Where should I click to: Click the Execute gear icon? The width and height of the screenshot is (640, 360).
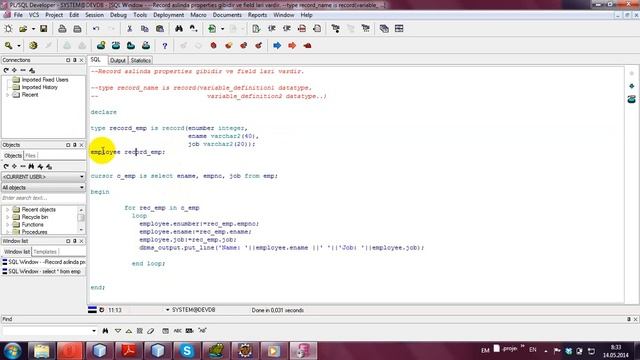33,45
